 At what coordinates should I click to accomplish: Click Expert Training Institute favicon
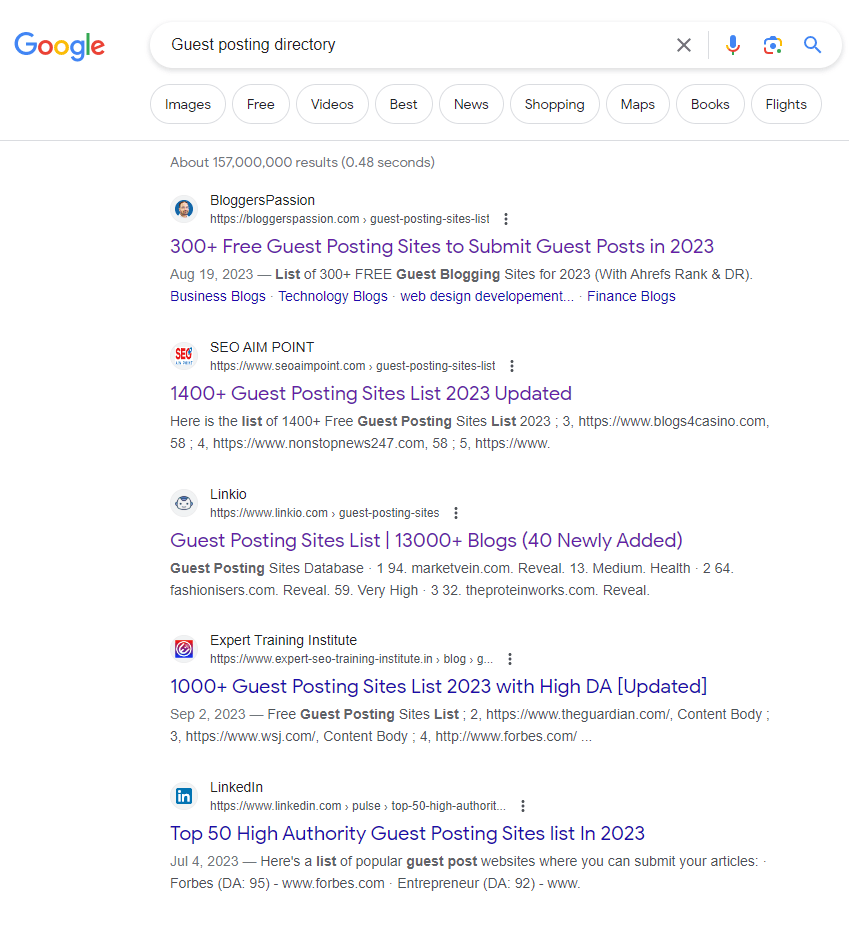tap(184, 649)
